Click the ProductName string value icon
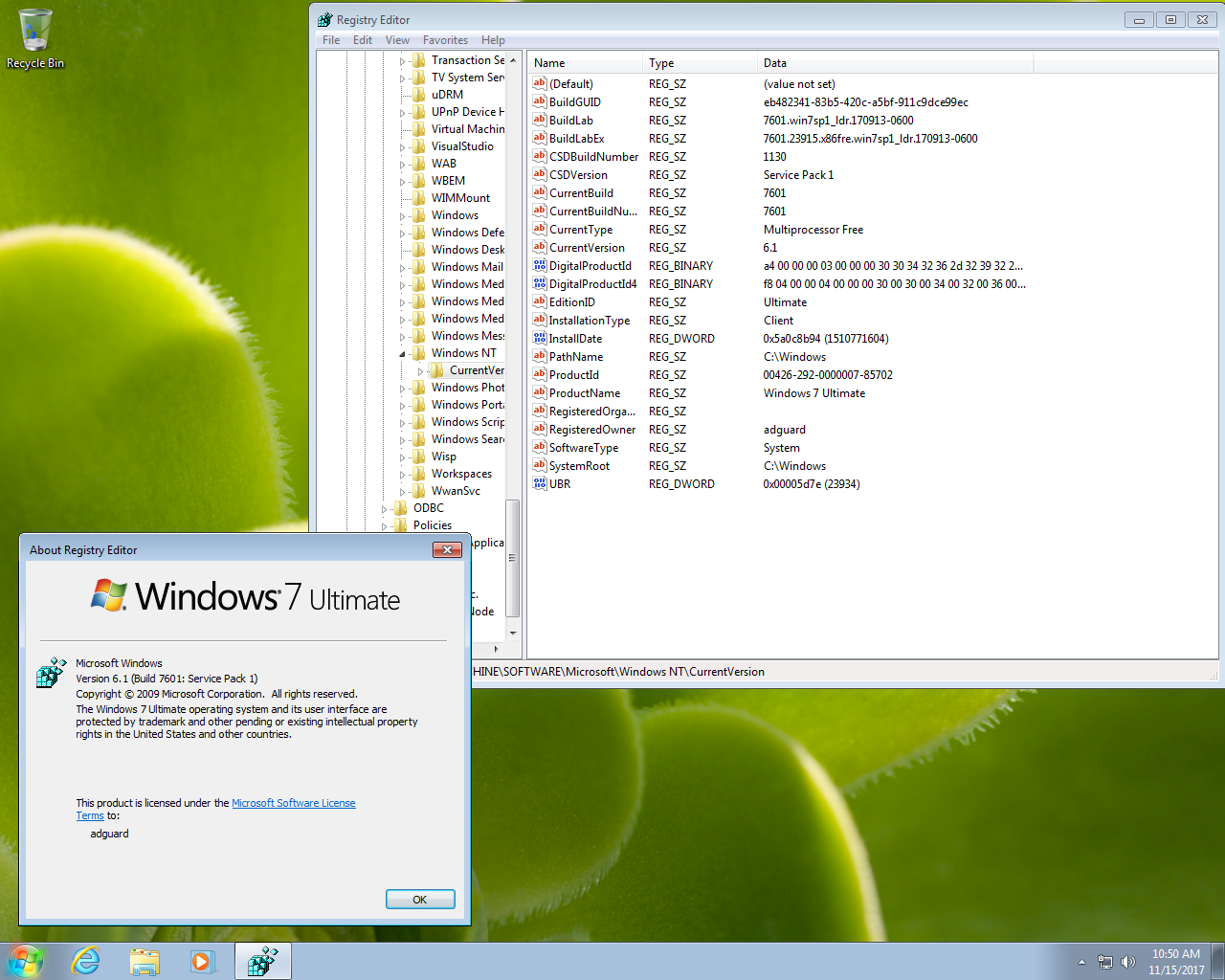 [540, 392]
